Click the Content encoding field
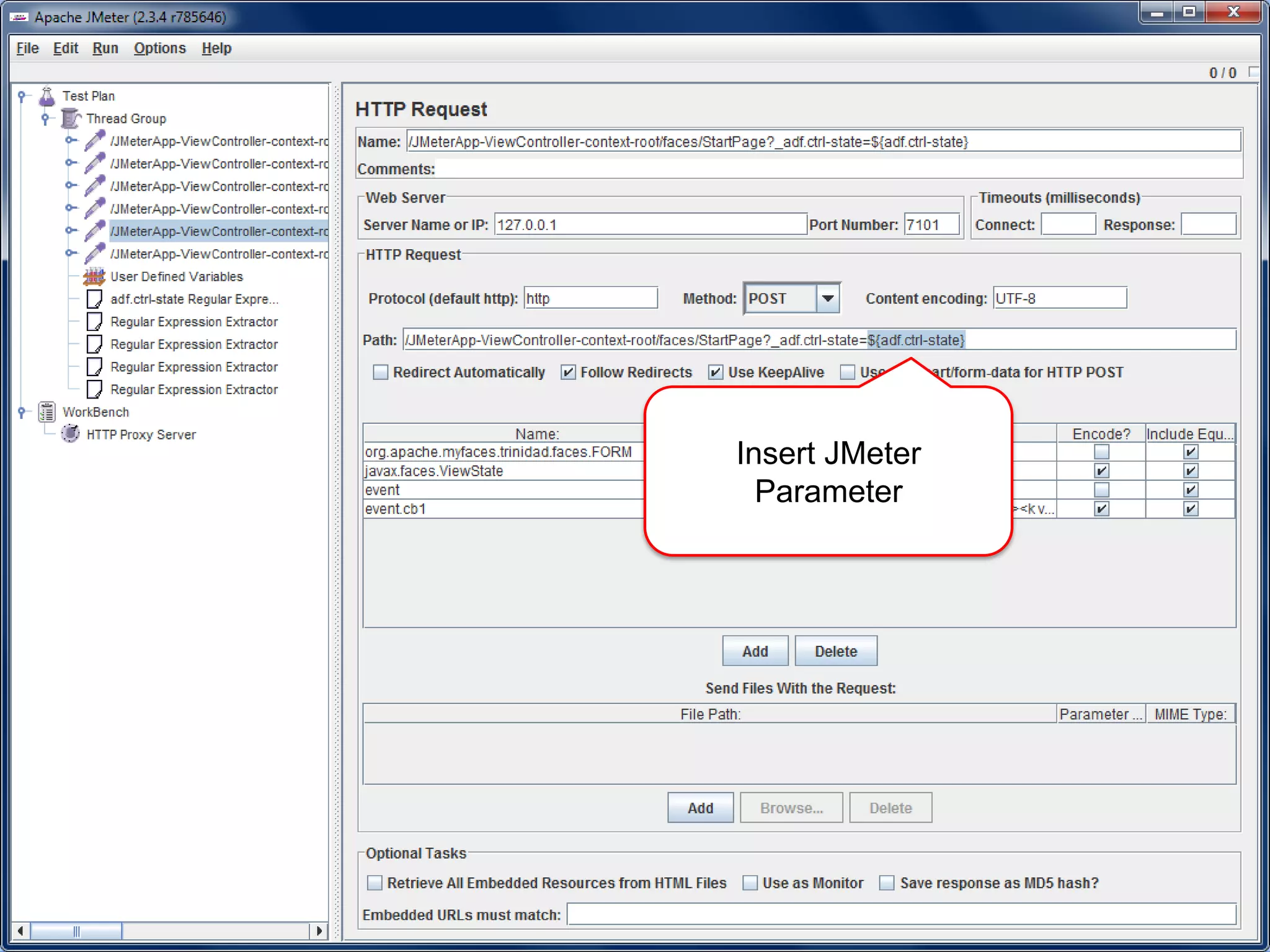The width and height of the screenshot is (1270, 952). pos(1059,298)
